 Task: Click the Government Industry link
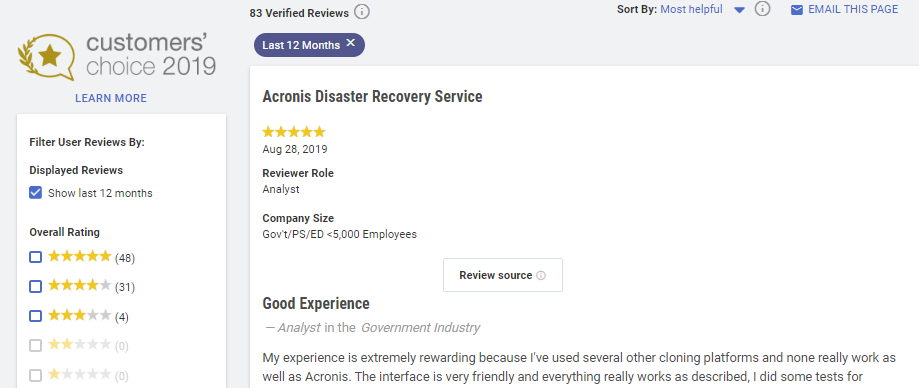coord(420,328)
